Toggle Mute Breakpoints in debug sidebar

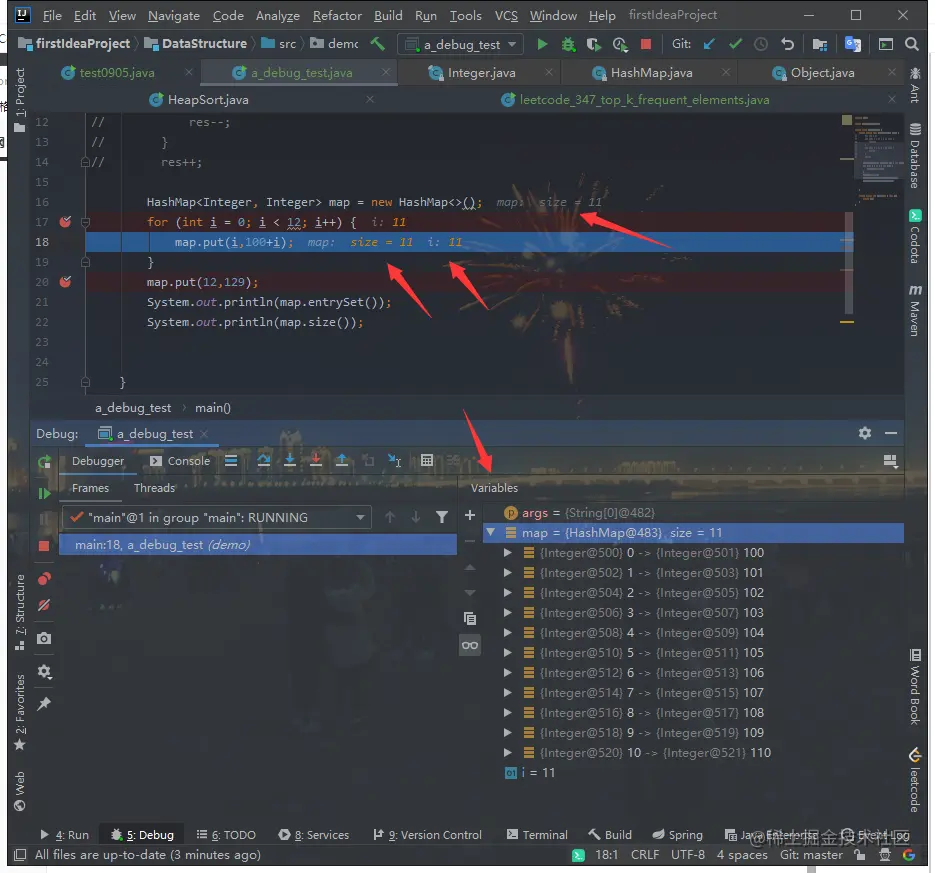pos(44,605)
